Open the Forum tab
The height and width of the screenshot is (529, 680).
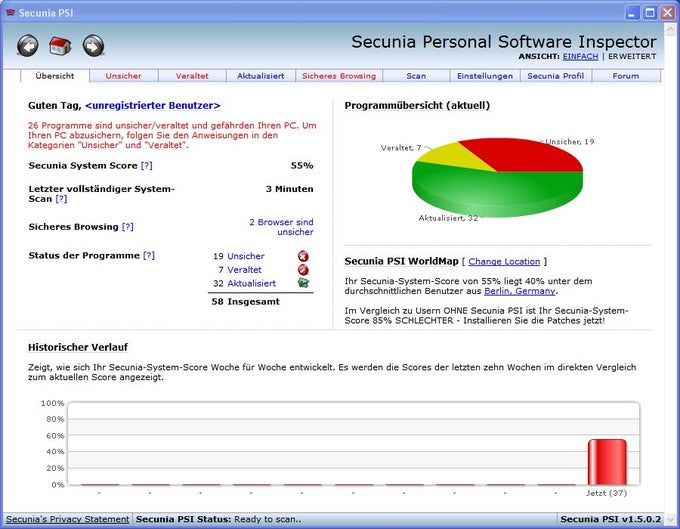[x=626, y=76]
